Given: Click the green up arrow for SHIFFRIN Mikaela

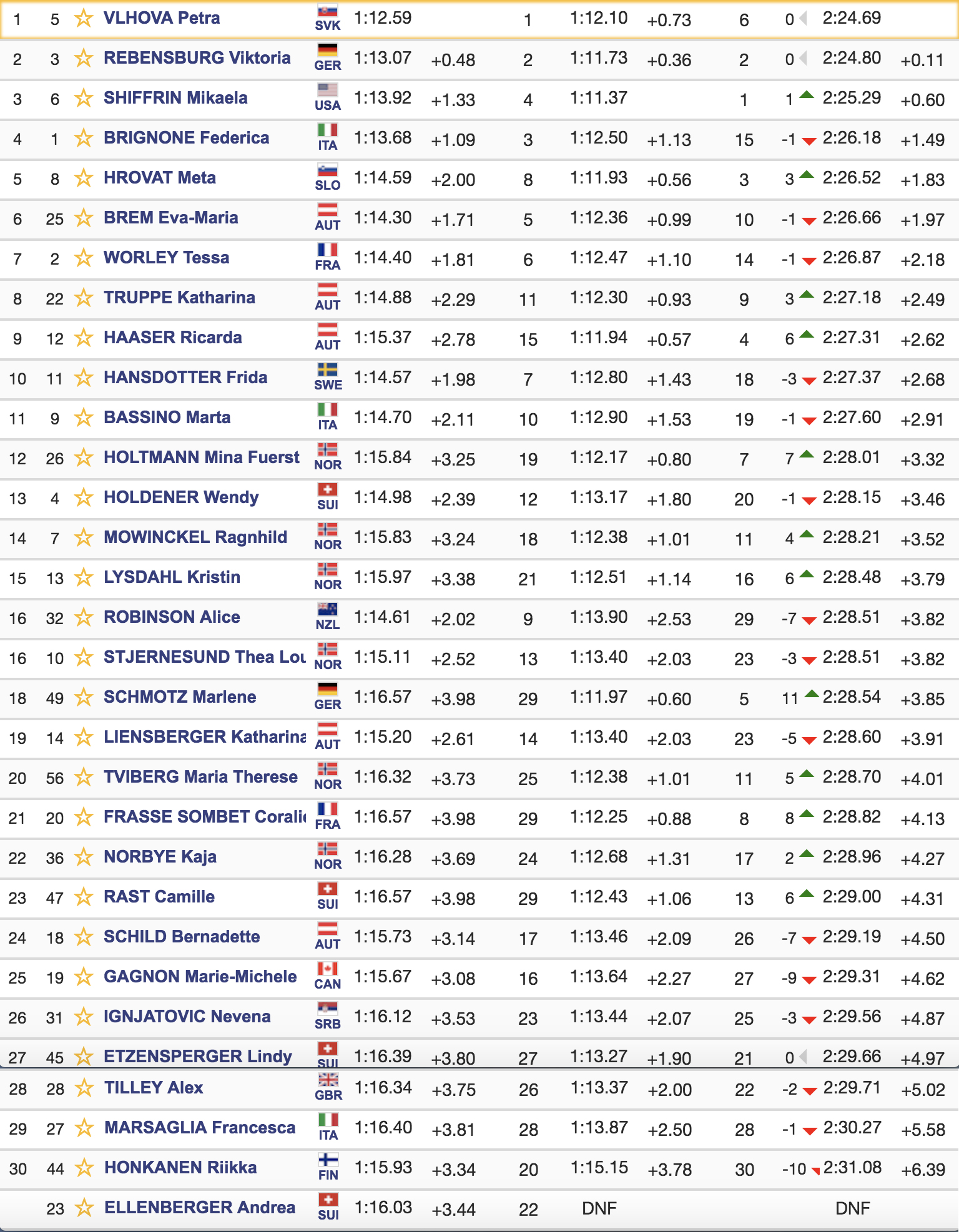Looking at the screenshot, I should (807, 95).
